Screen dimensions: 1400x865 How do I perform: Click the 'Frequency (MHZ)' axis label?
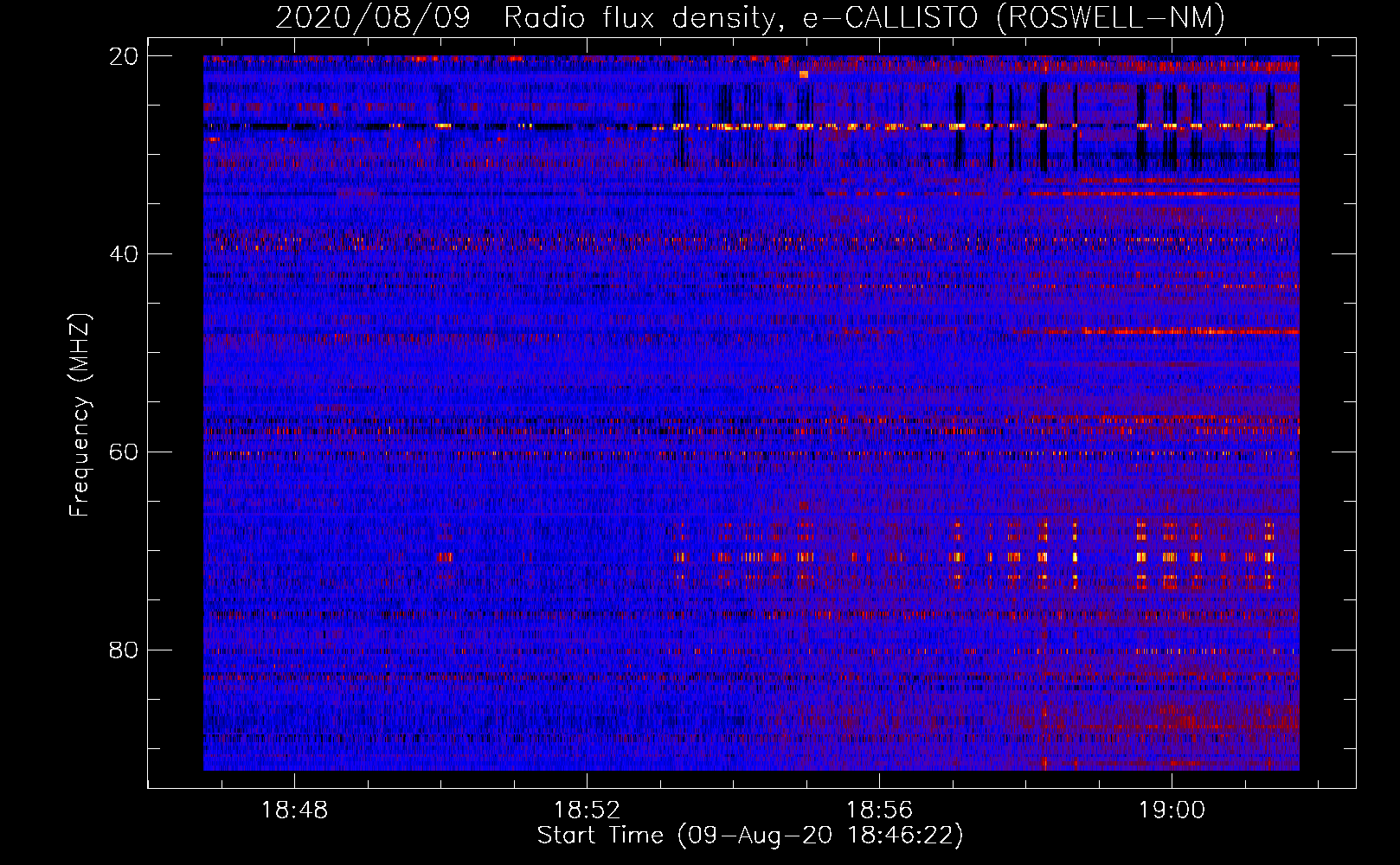tap(80, 415)
